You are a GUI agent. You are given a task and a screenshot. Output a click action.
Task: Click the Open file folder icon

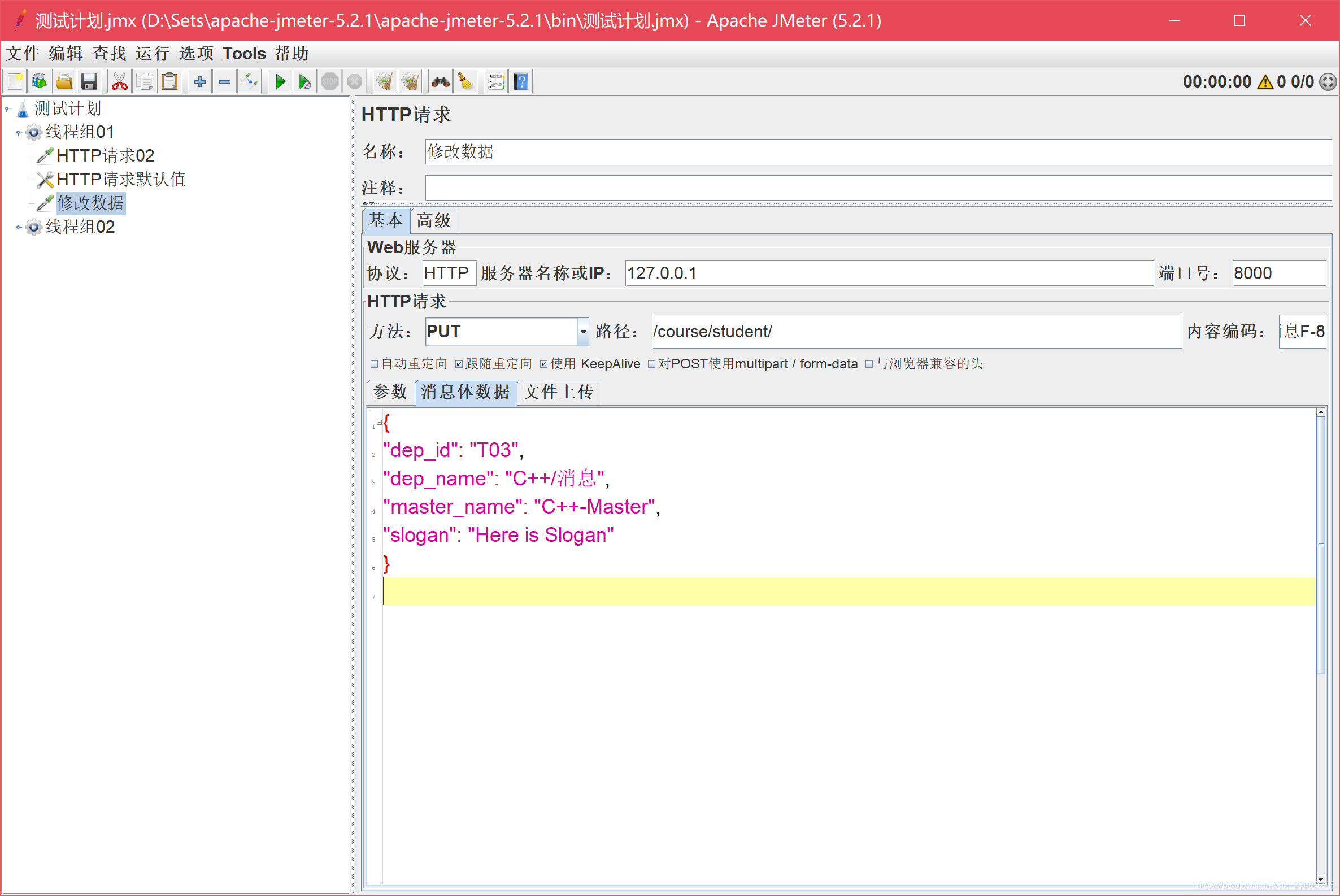(x=64, y=82)
